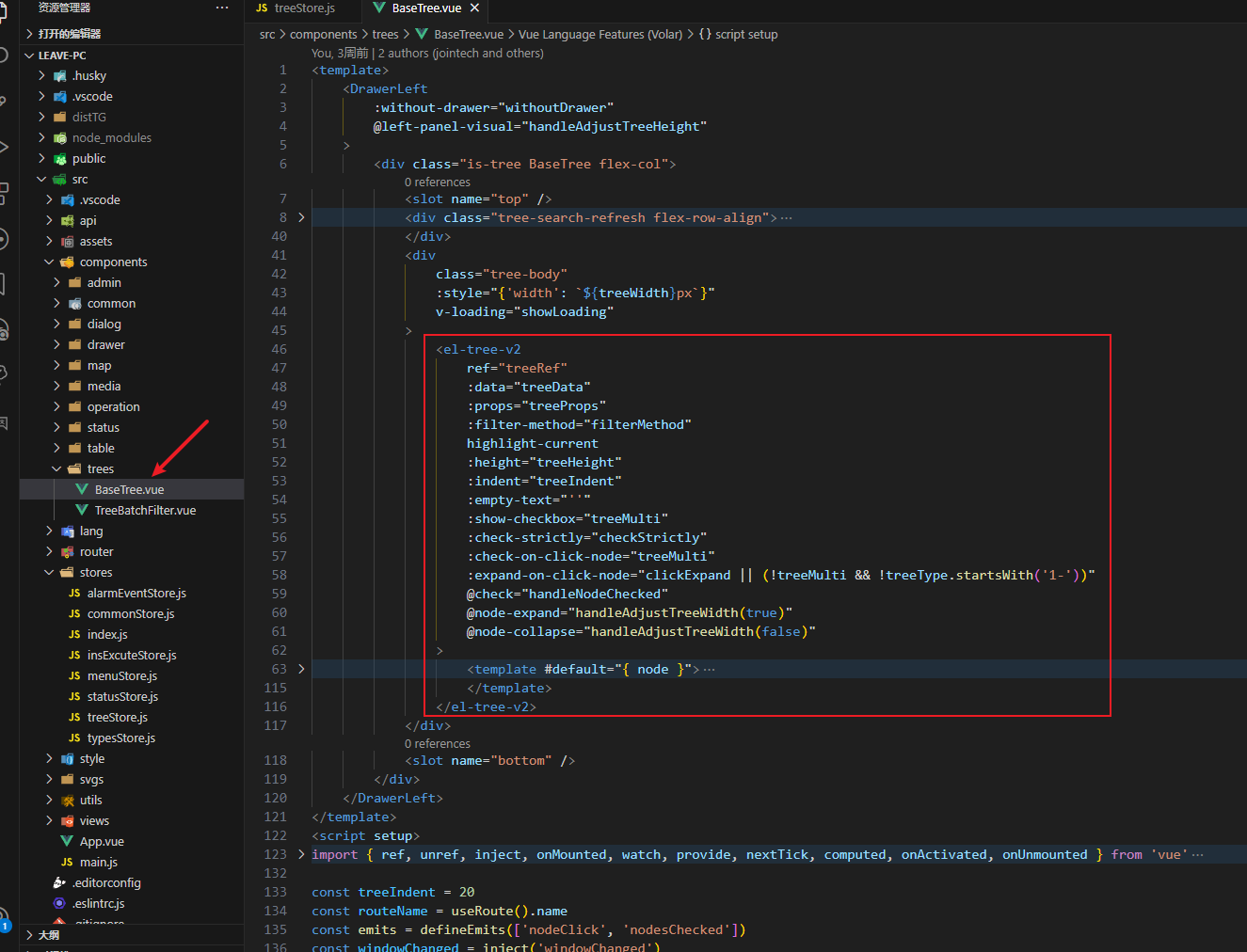Click the JS icon beside main.js
Image resolution: width=1247 pixels, height=952 pixels.
pos(67,862)
